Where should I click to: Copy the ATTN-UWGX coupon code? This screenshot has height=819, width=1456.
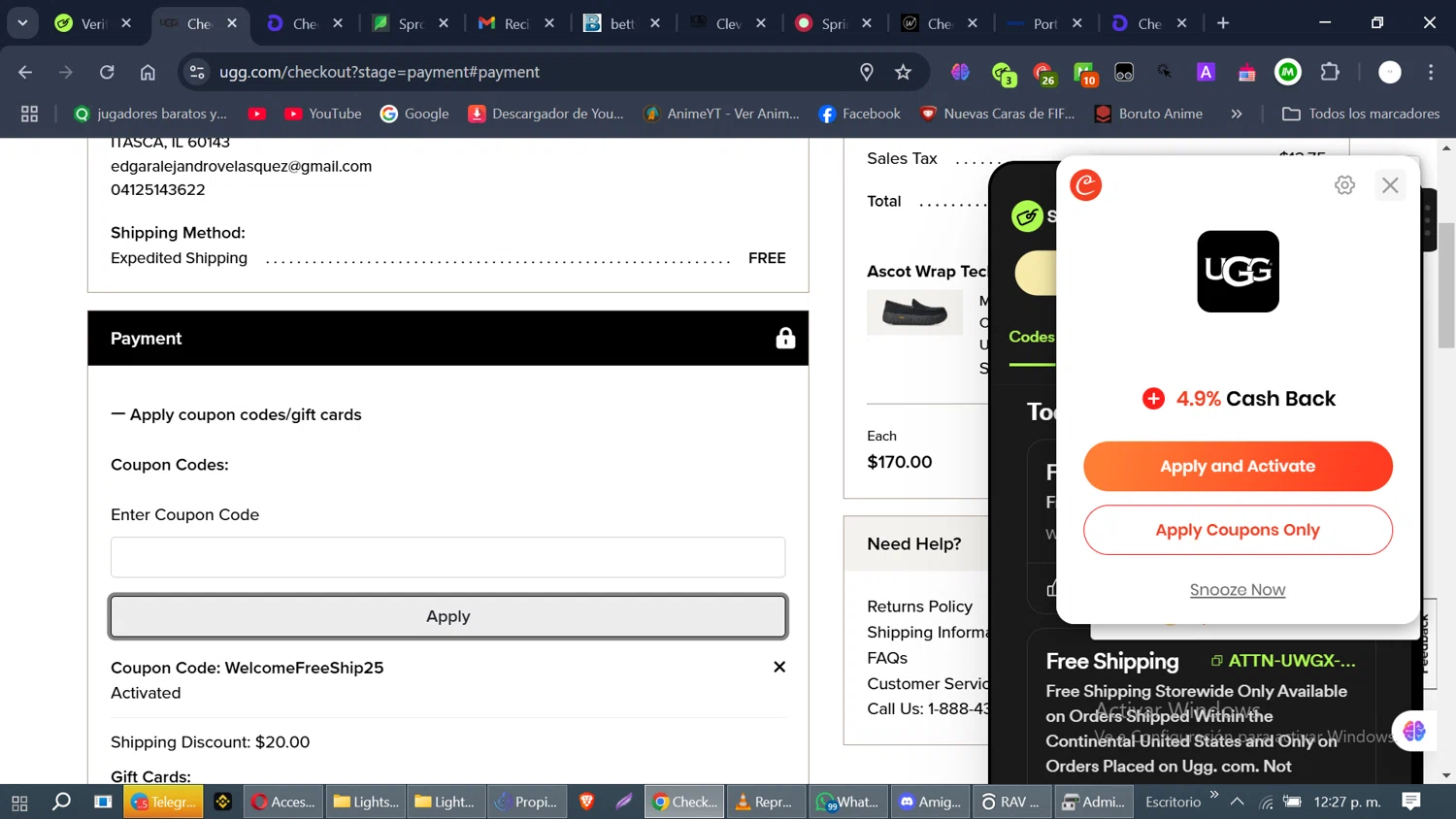tap(1283, 661)
